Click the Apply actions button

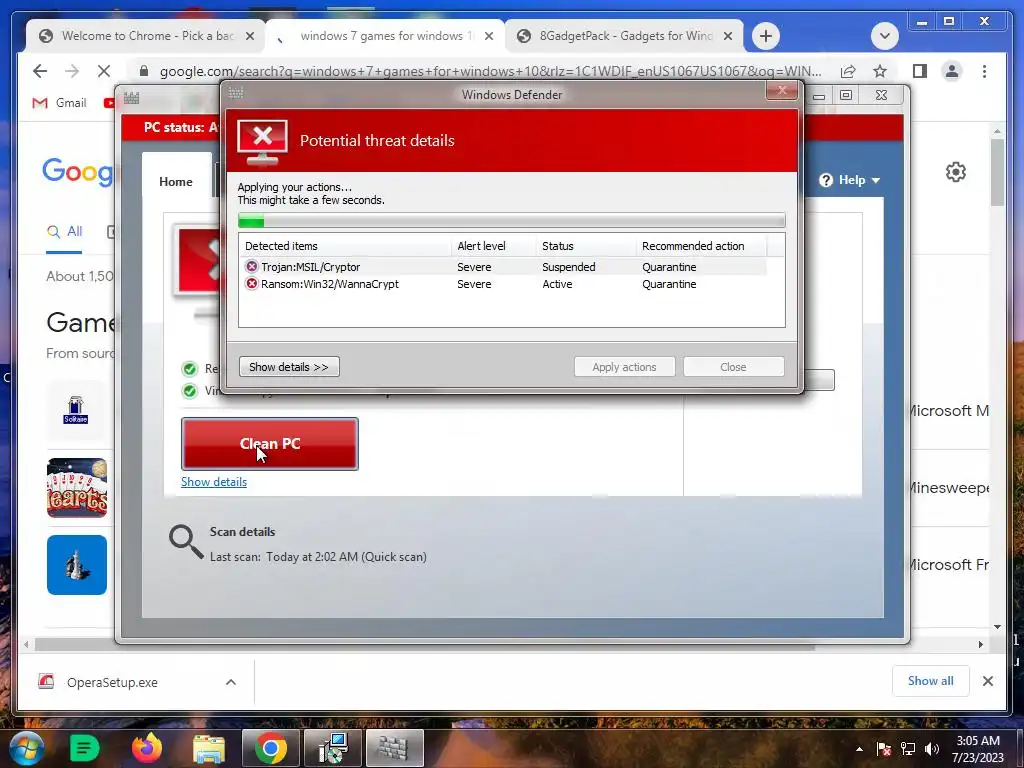624,367
